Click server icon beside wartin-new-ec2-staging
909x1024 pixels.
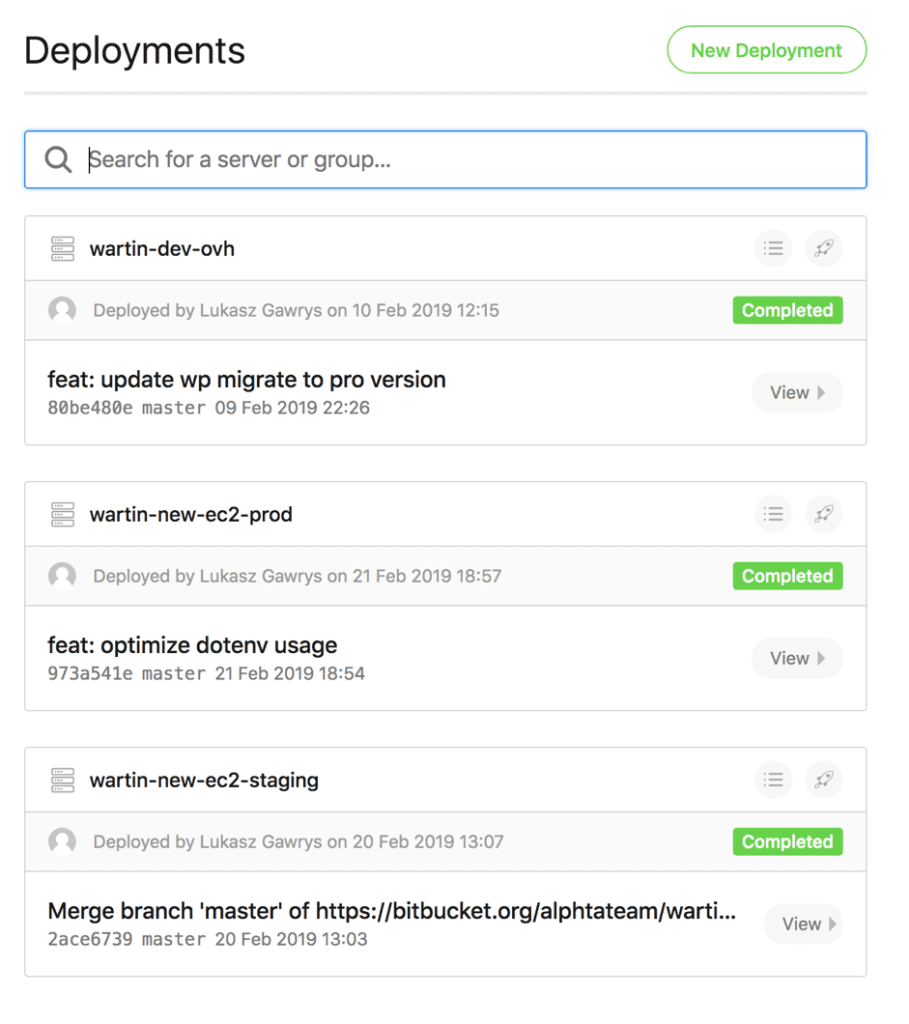(x=63, y=780)
